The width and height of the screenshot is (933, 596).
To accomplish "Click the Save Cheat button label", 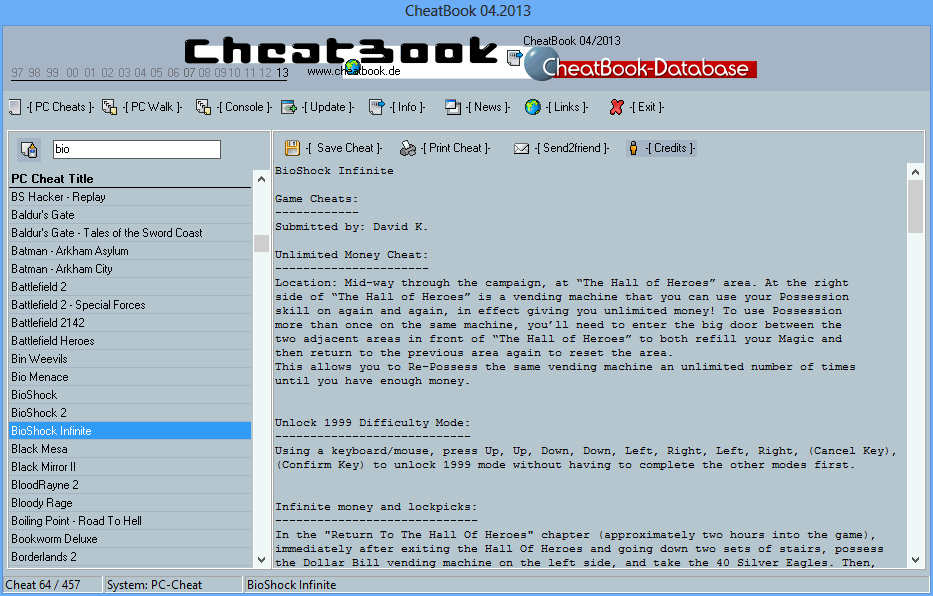I will pos(345,148).
